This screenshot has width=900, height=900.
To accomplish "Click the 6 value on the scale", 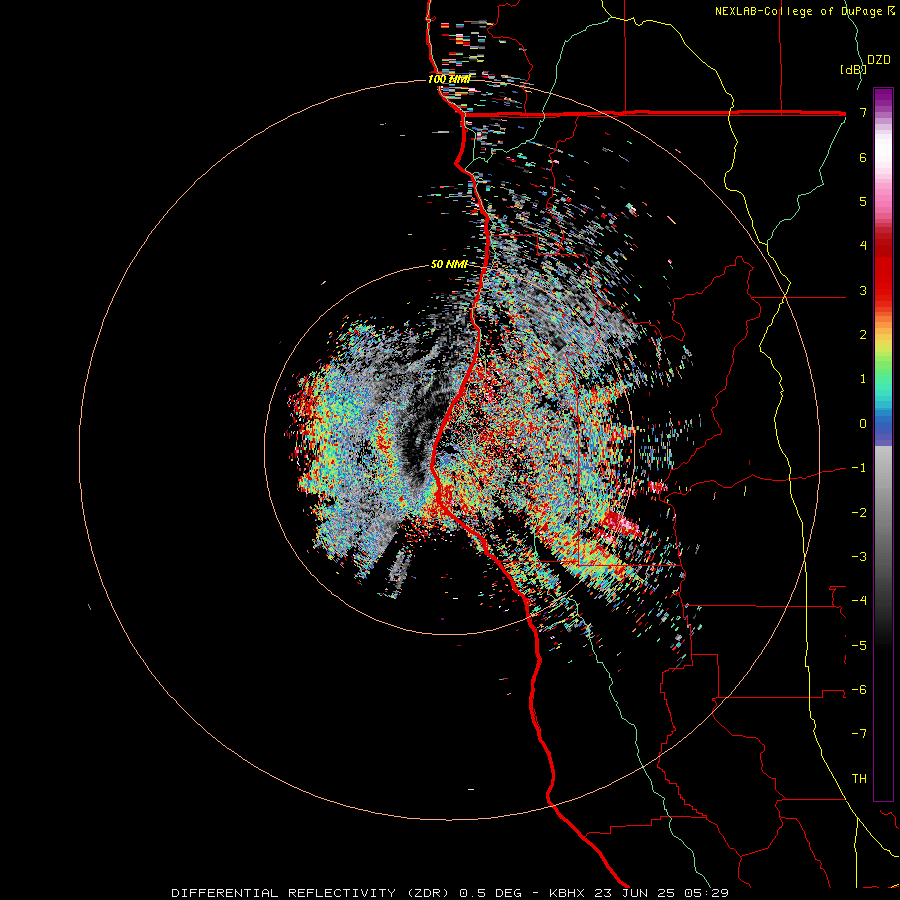I will pyautogui.click(x=863, y=157).
